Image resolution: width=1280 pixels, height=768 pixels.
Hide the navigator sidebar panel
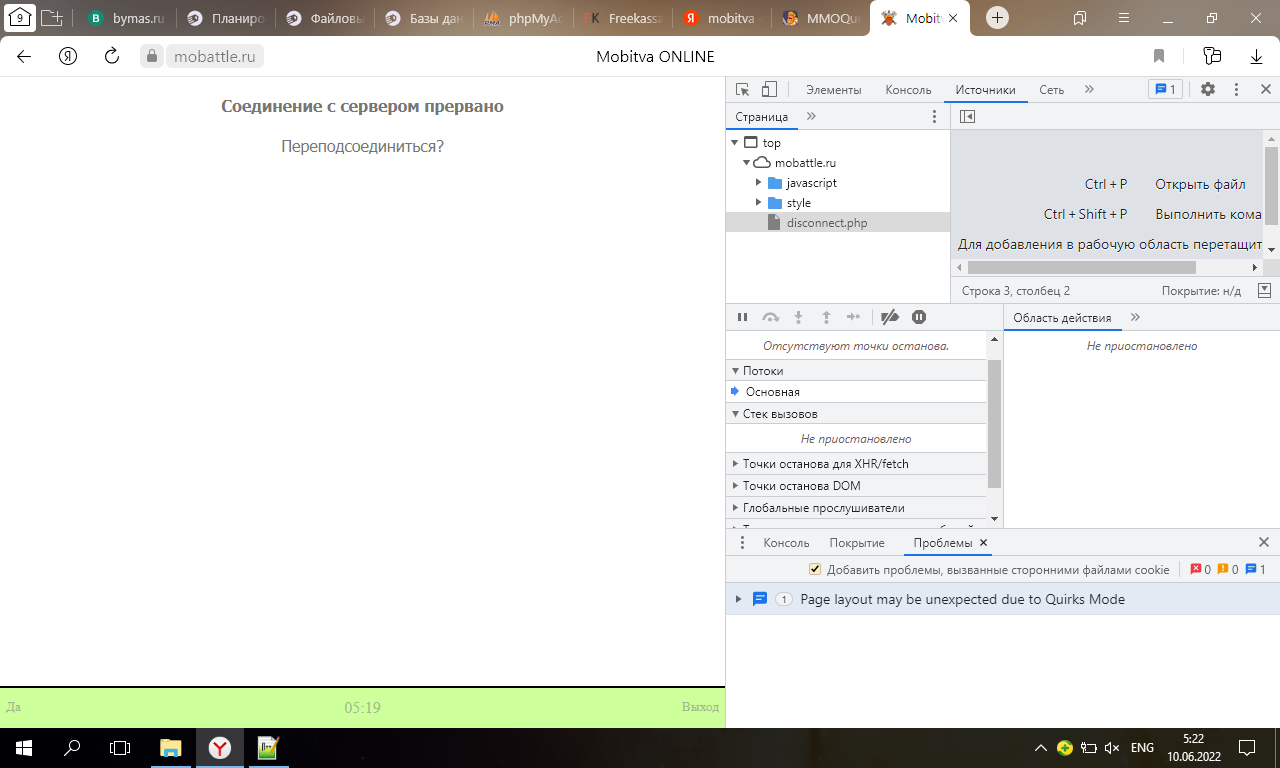[967, 116]
